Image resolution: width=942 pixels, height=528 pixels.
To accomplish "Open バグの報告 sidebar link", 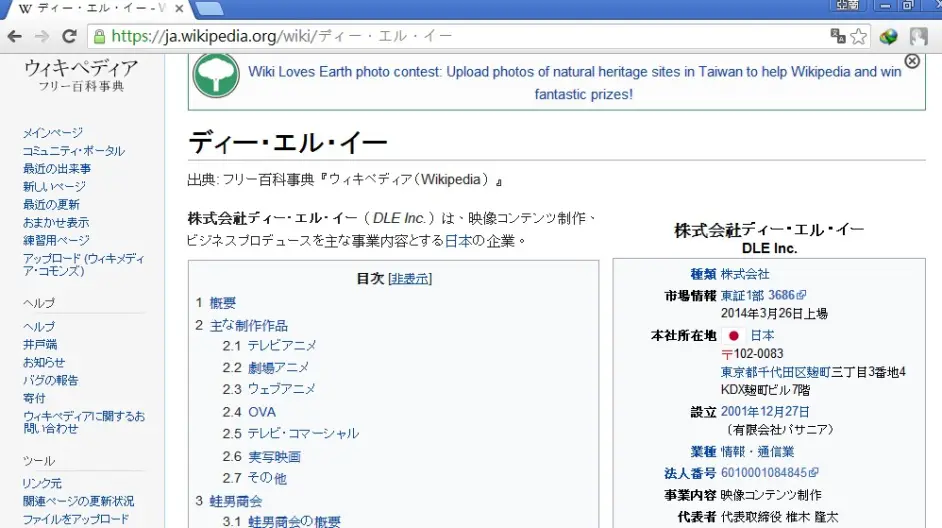I will point(50,381).
